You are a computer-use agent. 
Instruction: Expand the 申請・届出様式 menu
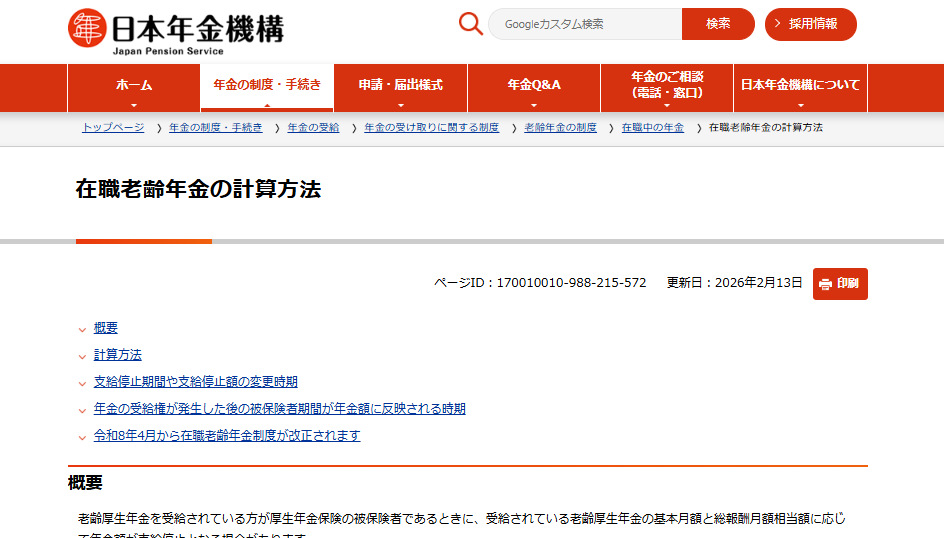(x=400, y=88)
